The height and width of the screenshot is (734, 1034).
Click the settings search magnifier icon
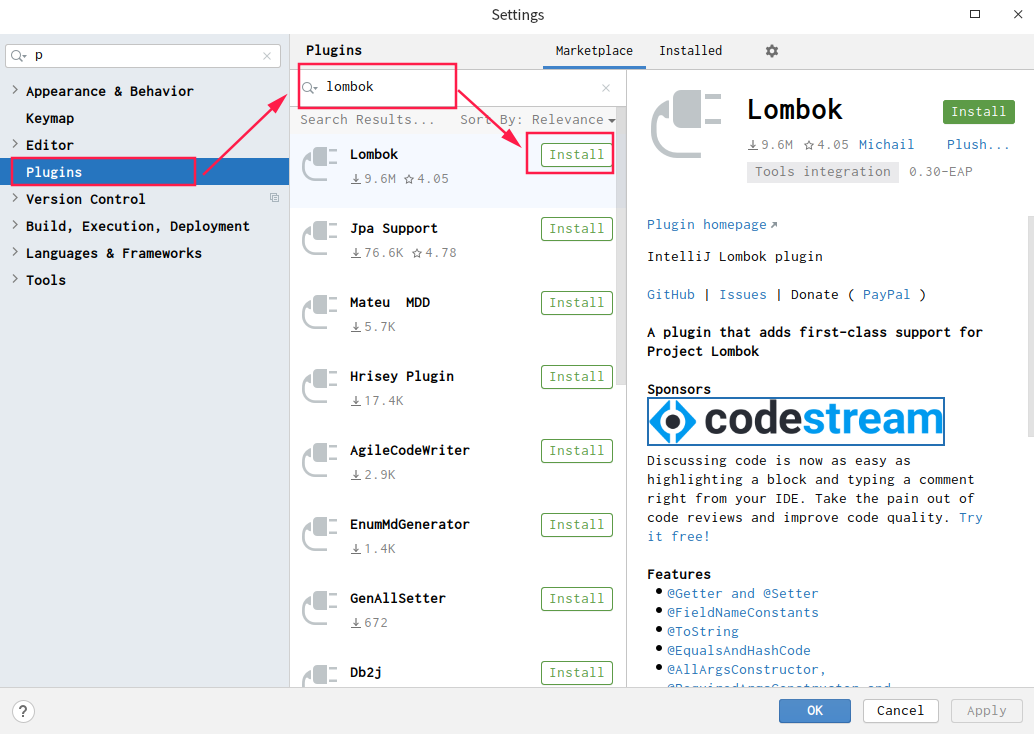18,56
